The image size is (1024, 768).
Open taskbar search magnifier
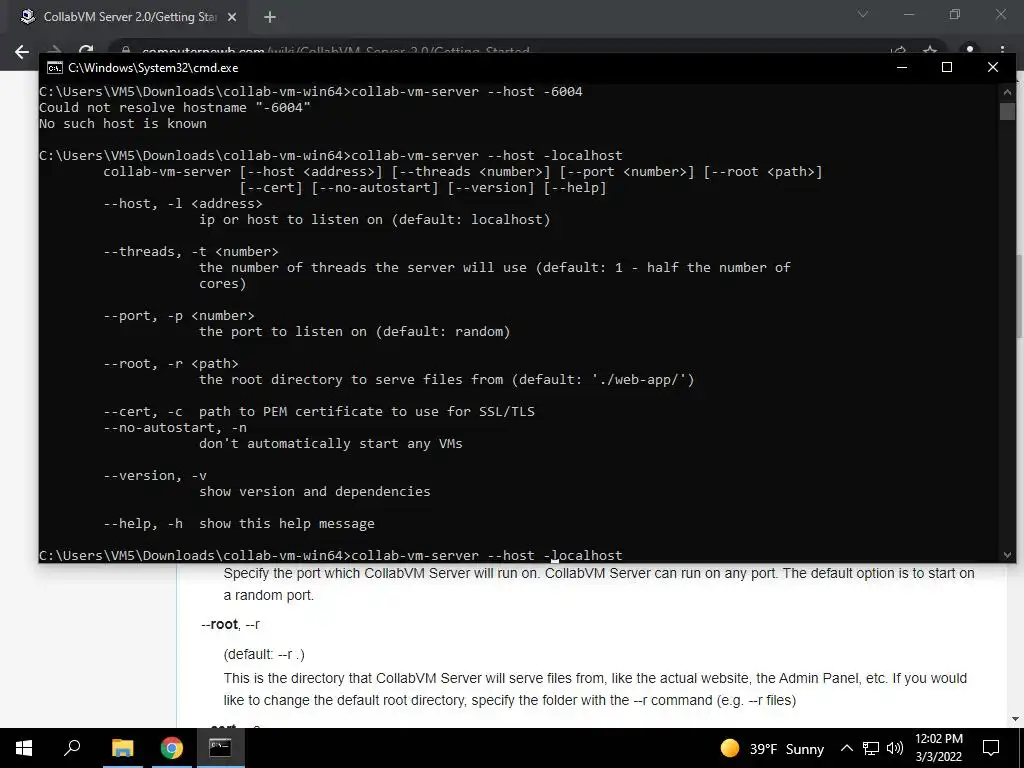coord(72,748)
